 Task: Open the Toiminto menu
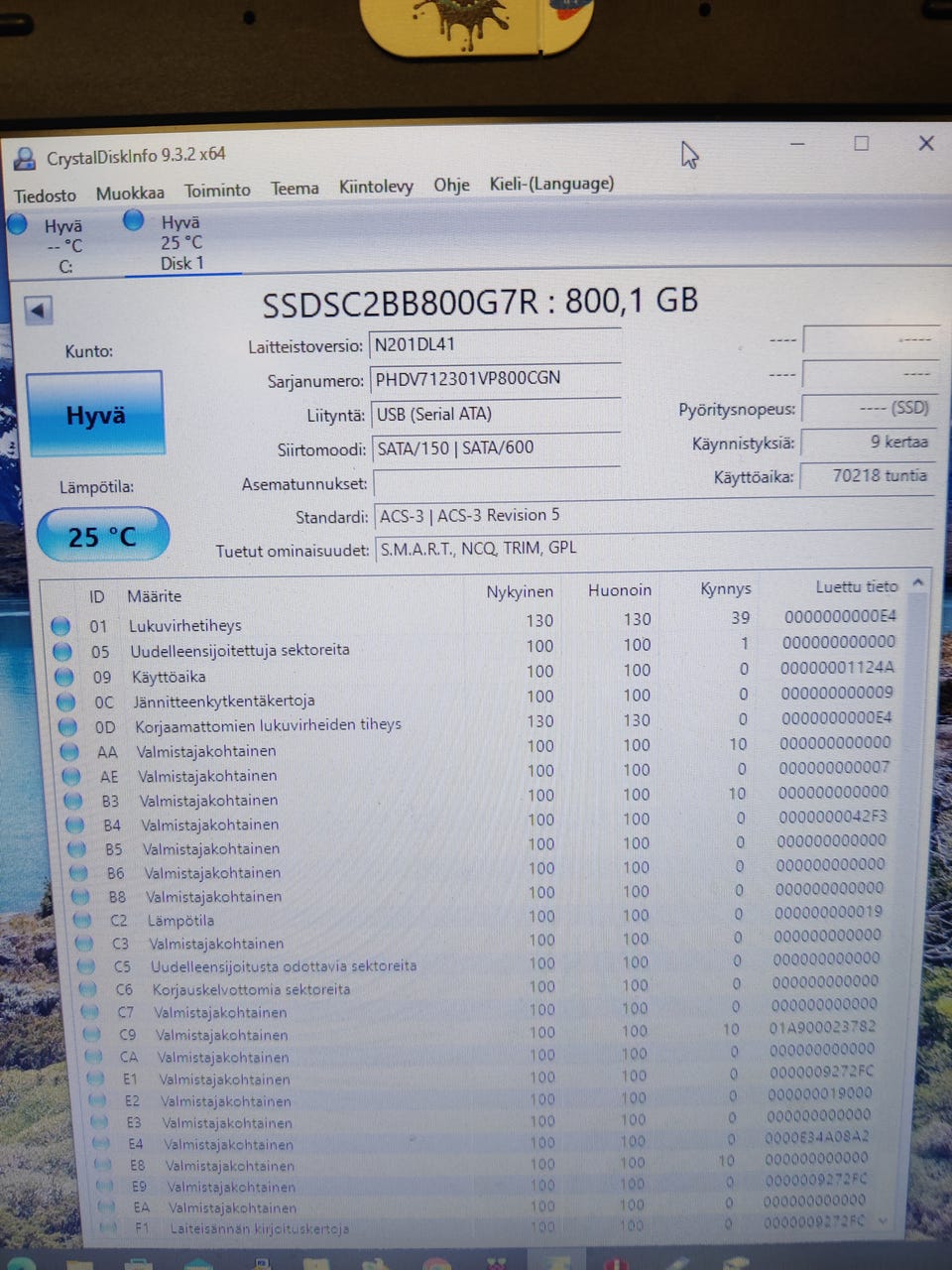click(217, 190)
